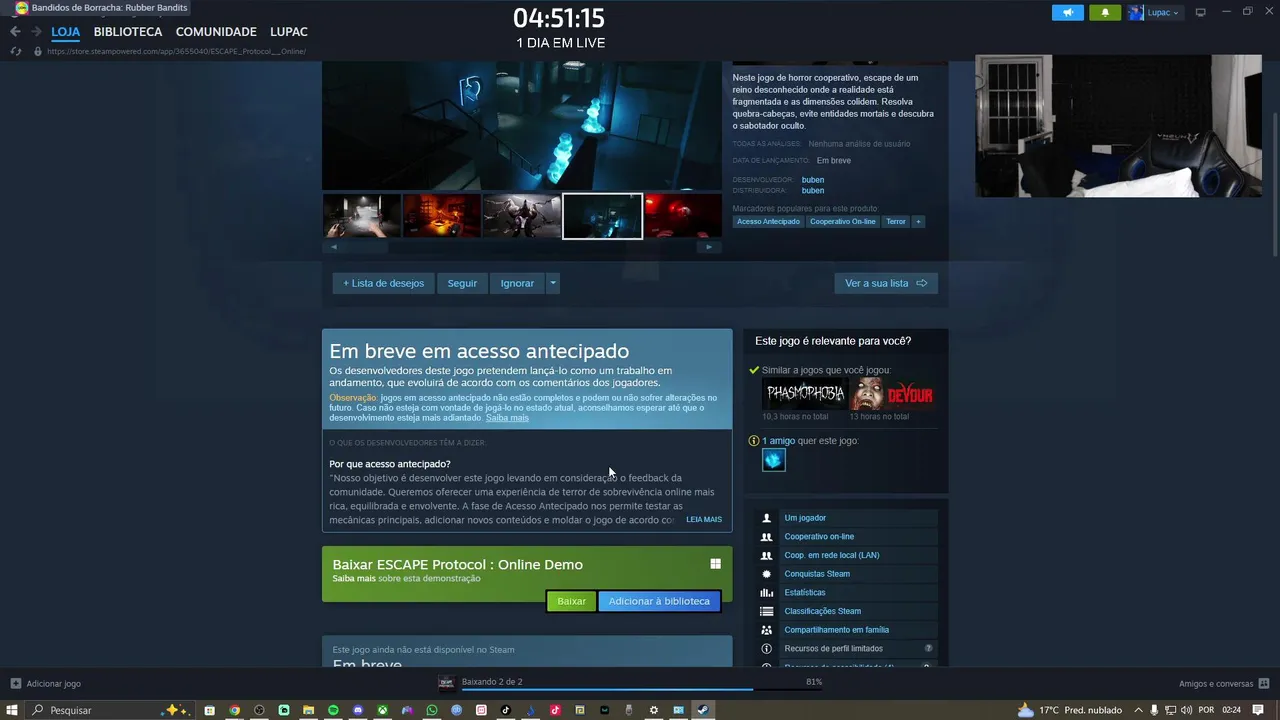Click the Acesso Antecipado tag

[x=768, y=221]
